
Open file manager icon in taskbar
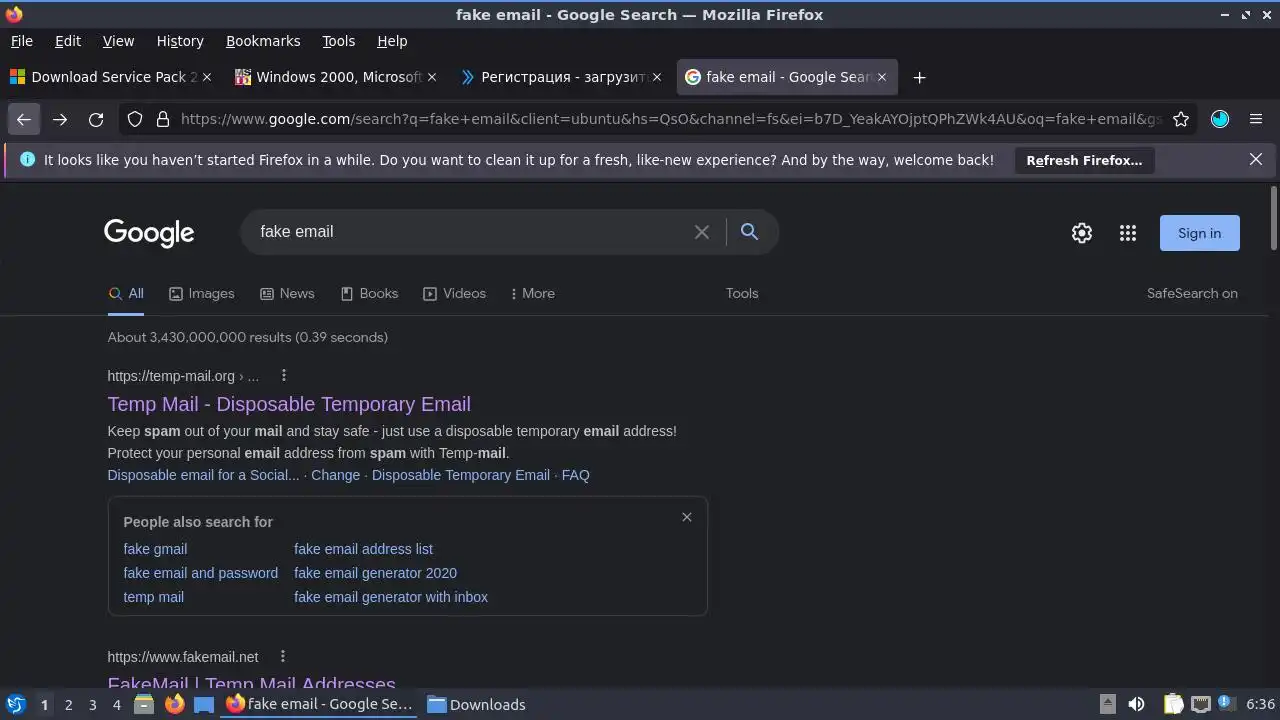pyautogui.click(x=144, y=704)
